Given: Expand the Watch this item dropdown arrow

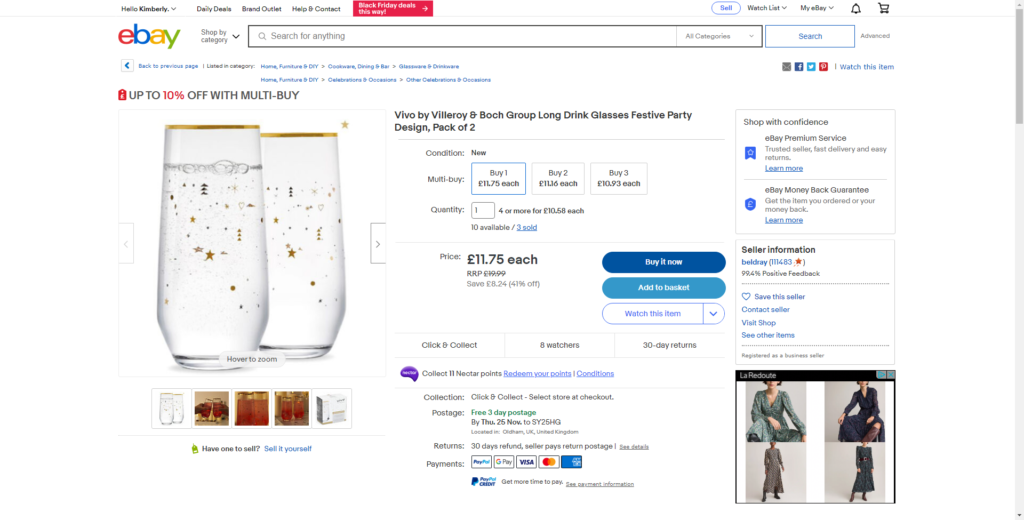Looking at the screenshot, I should tap(714, 314).
